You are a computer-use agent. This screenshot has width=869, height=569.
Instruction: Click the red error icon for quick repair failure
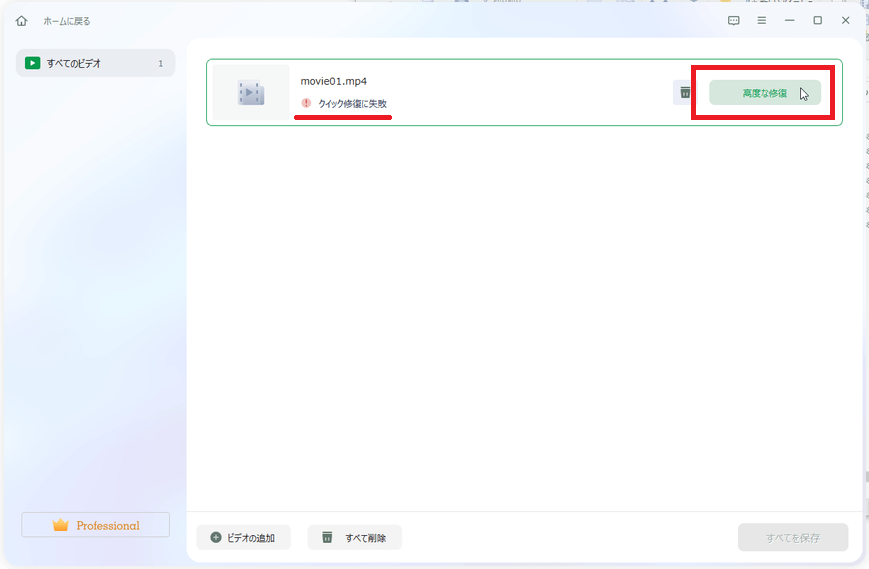pyautogui.click(x=307, y=103)
